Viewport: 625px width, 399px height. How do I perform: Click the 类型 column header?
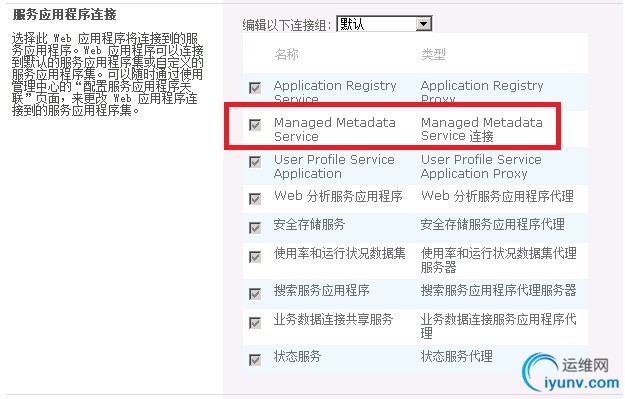coord(433,54)
